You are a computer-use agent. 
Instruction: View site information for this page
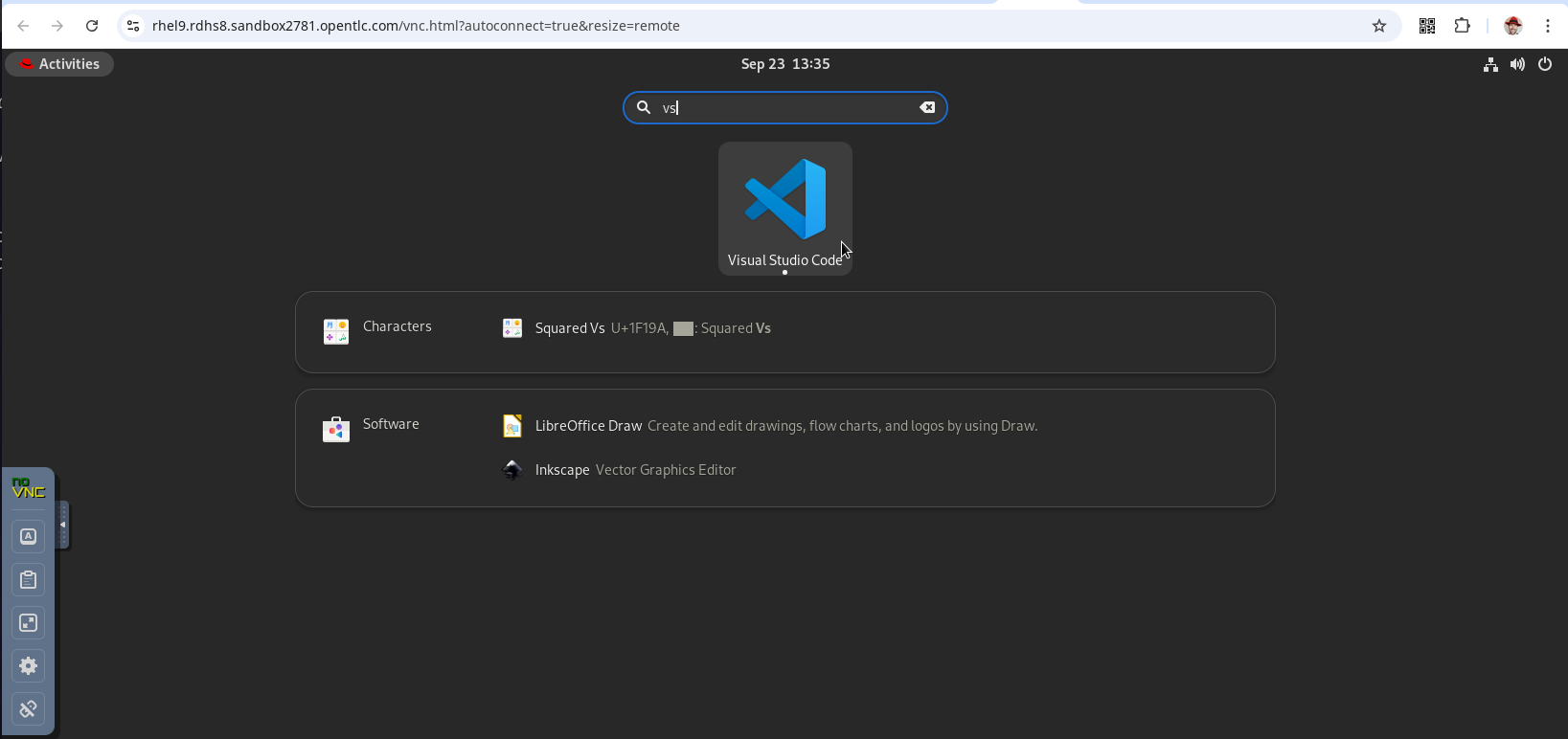[x=133, y=26]
